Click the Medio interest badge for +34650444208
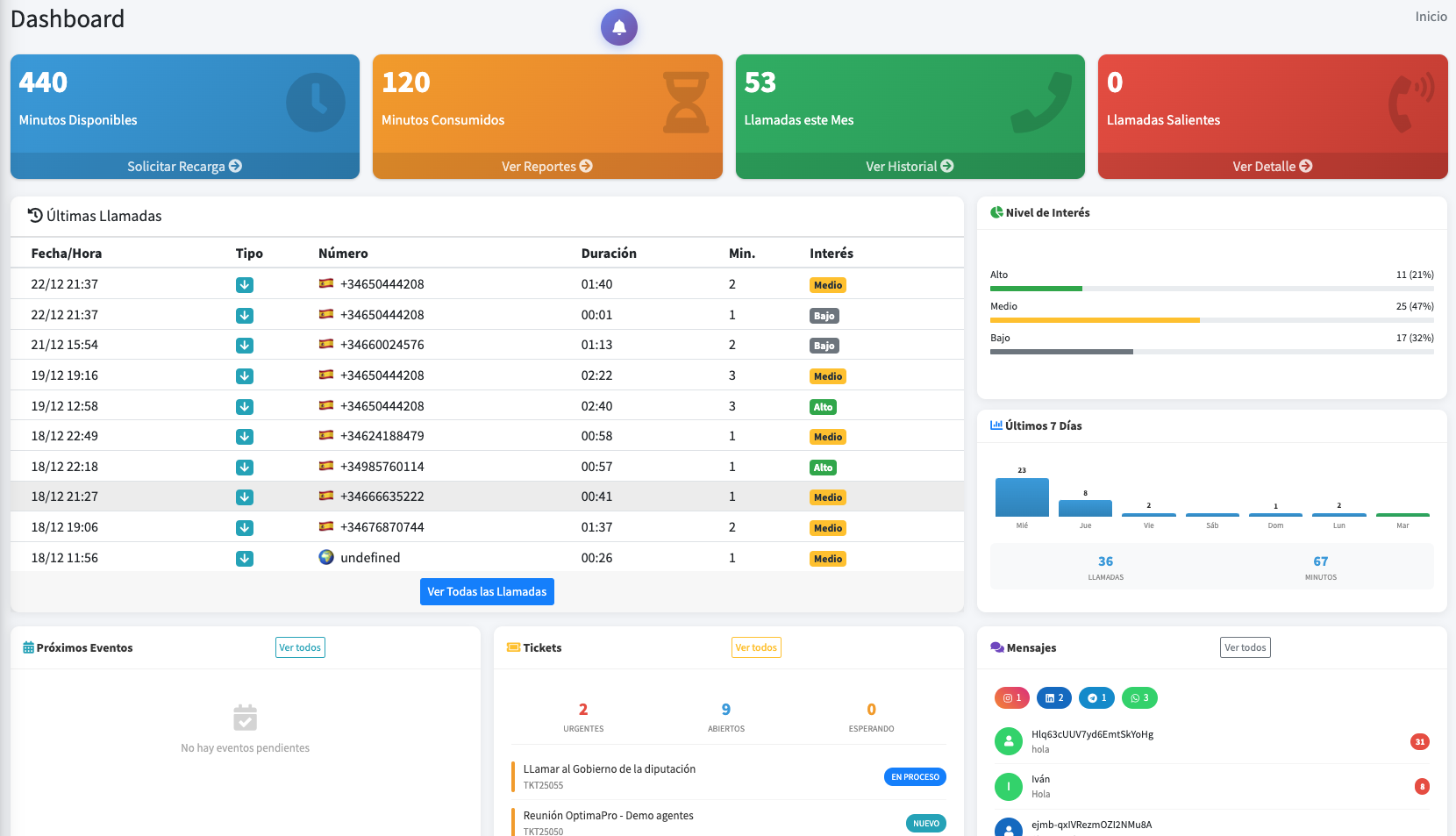The height and width of the screenshot is (836, 1456). [x=827, y=284]
